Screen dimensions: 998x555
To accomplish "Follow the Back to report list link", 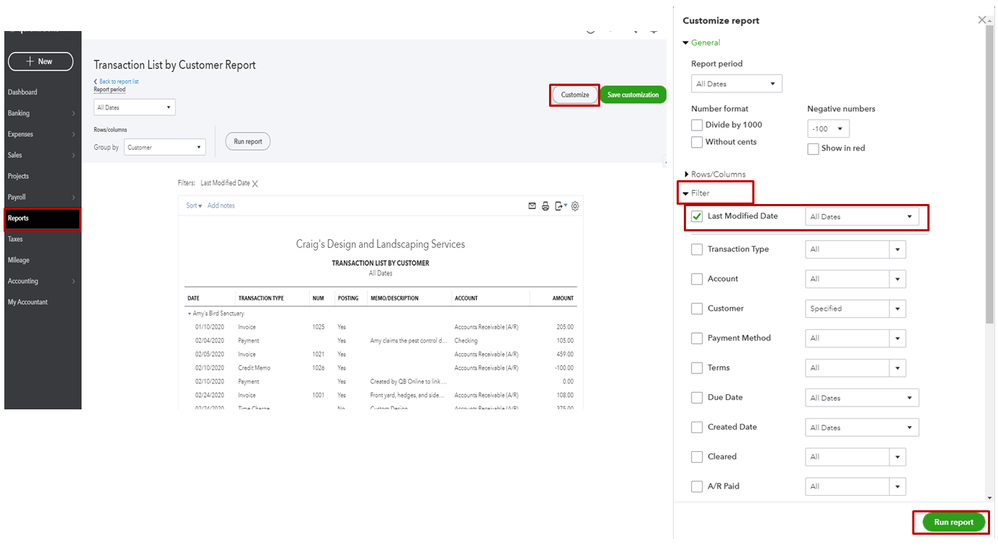I will pyautogui.click(x=116, y=81).
